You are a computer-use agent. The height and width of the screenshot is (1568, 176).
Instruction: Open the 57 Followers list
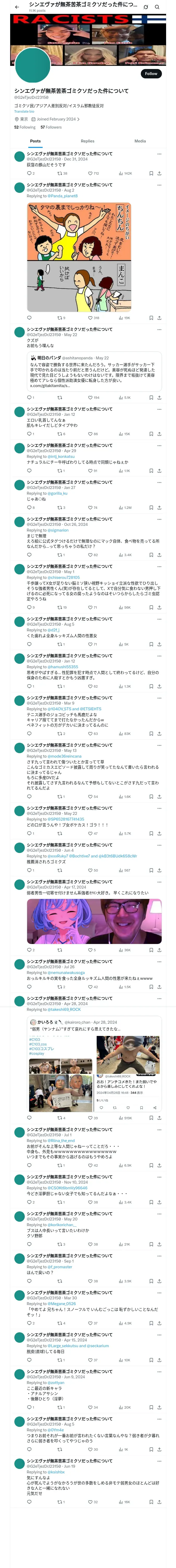[x=51, y=127]
